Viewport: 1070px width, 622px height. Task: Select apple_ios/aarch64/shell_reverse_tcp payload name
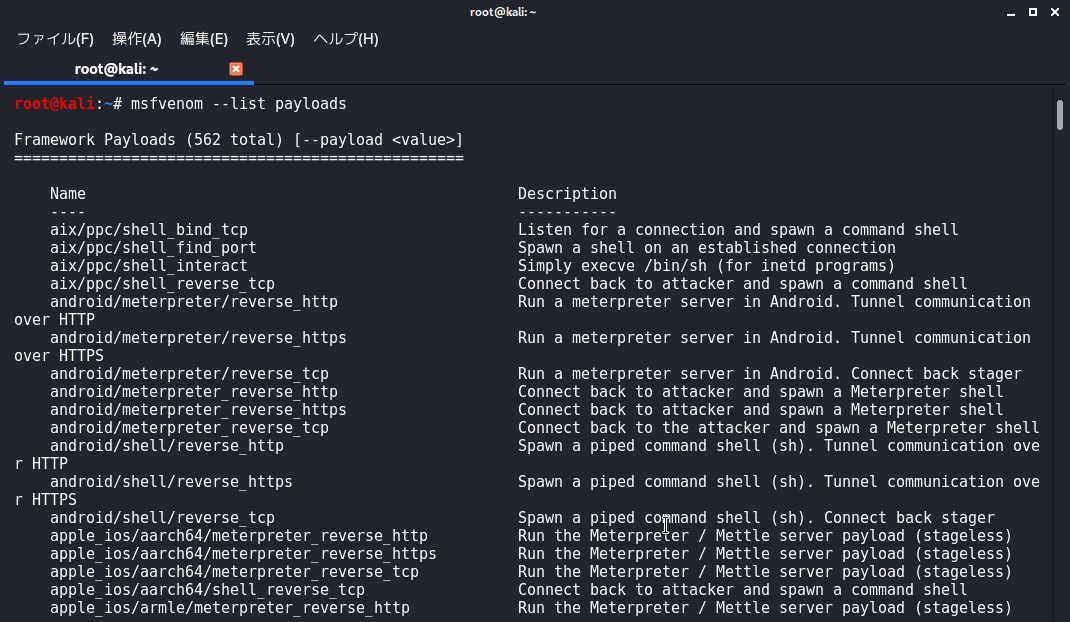[207, 590]
